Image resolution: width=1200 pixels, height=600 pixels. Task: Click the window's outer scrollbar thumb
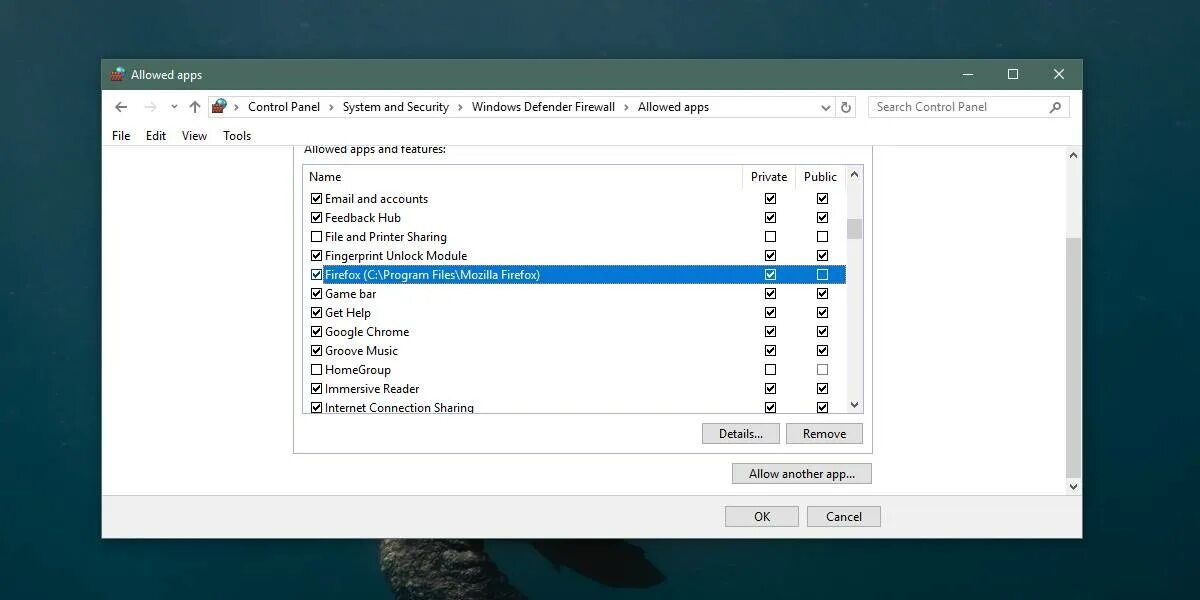1074,357
